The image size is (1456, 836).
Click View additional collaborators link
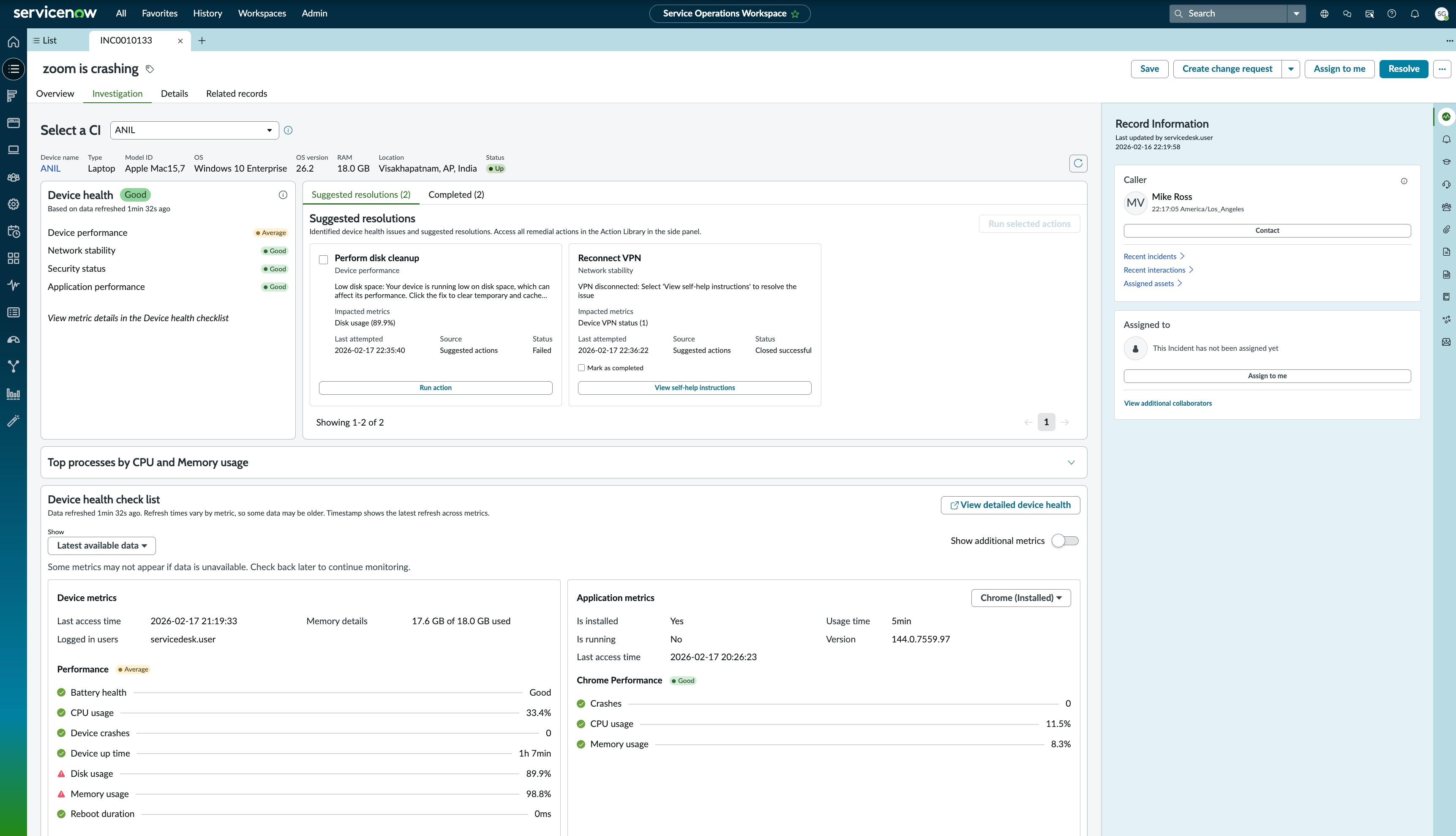click(1167, 404)
